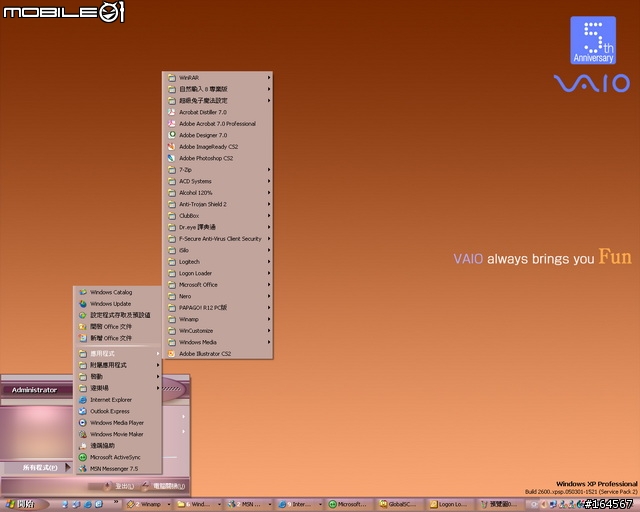This screenshot has height=512, width=640.
Task: Click the 所有程式 All Programs button
Action: (x=38, y=467)
